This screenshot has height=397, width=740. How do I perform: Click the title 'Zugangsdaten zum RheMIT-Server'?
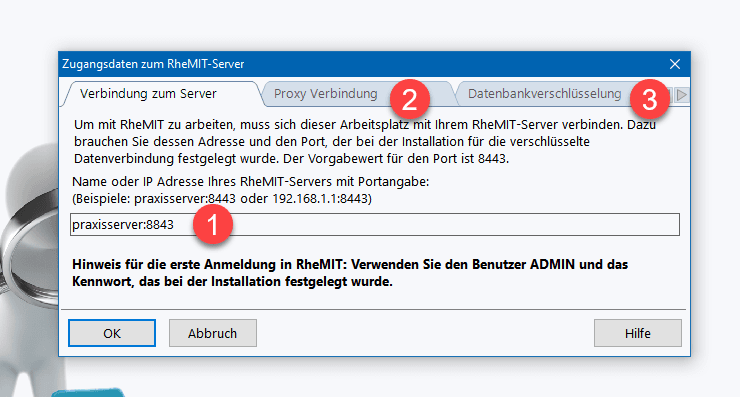[153, 64]
